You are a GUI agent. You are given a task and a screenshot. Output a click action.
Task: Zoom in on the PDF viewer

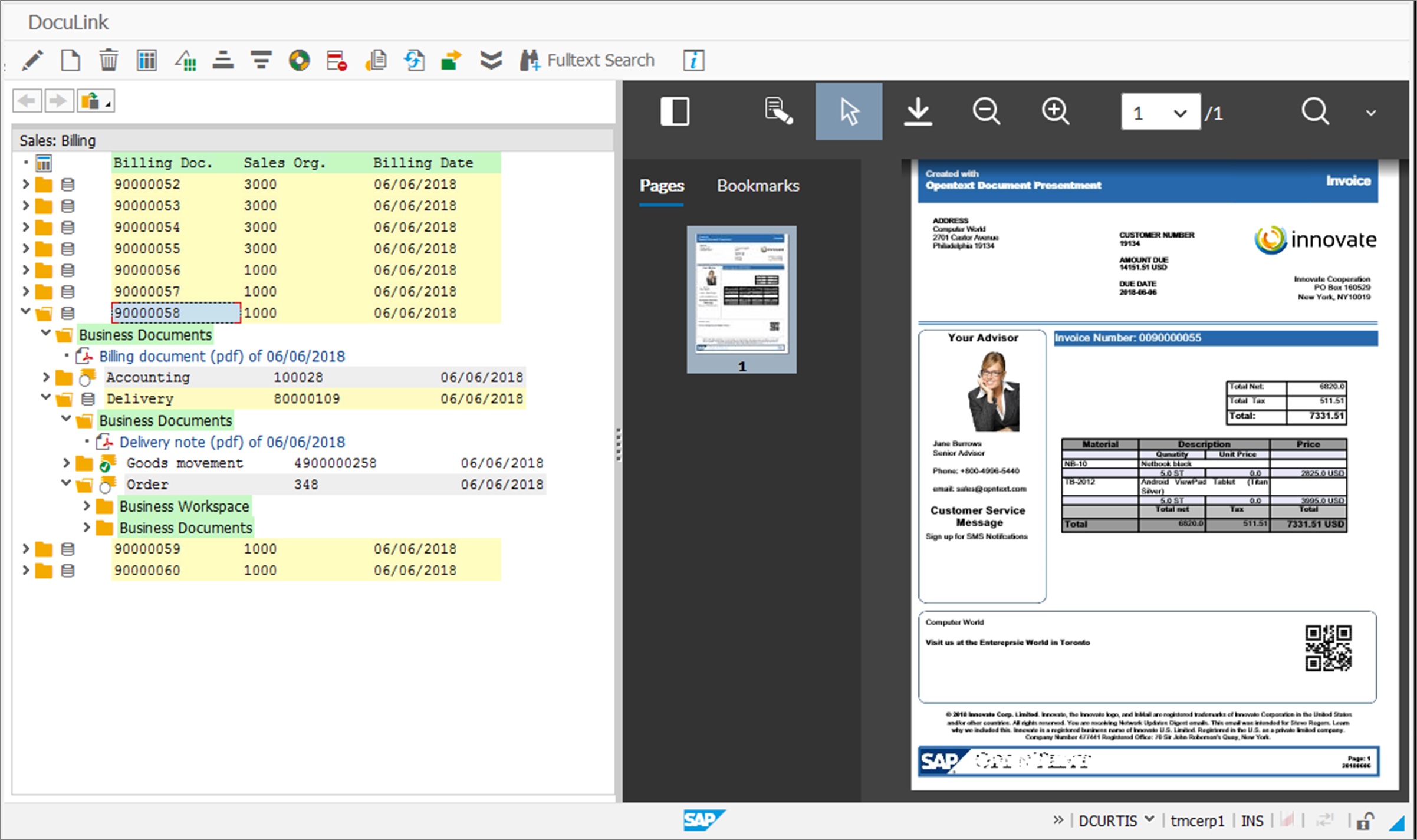point(1055,111)
